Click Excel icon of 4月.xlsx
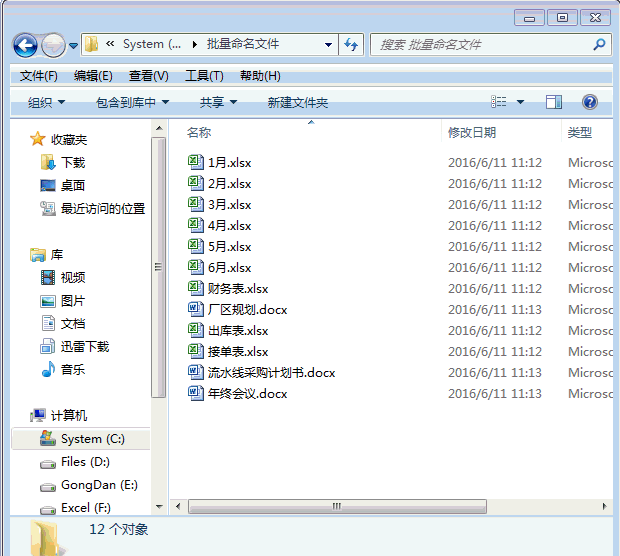The height and width of the screenshot is (556, 620). (x=195, y=225)
